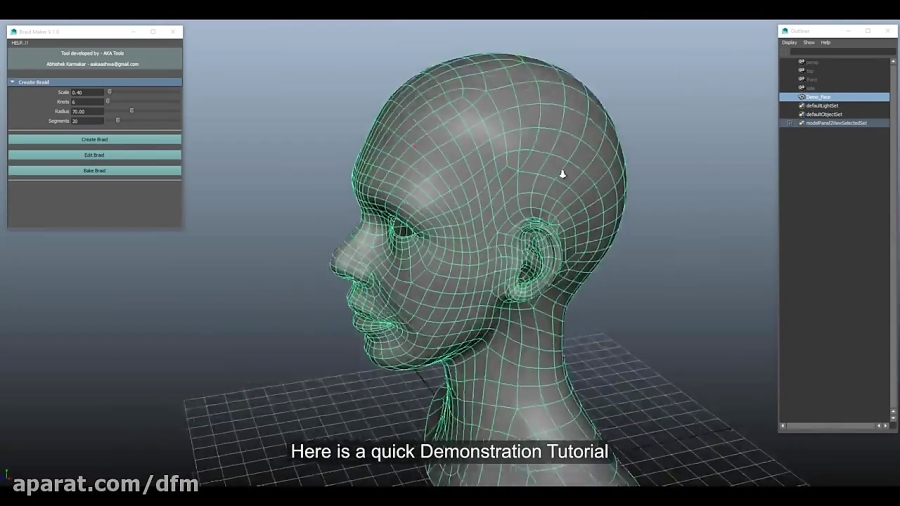Open the Outliner Show menu
The image size is (900, 506).
809,42
